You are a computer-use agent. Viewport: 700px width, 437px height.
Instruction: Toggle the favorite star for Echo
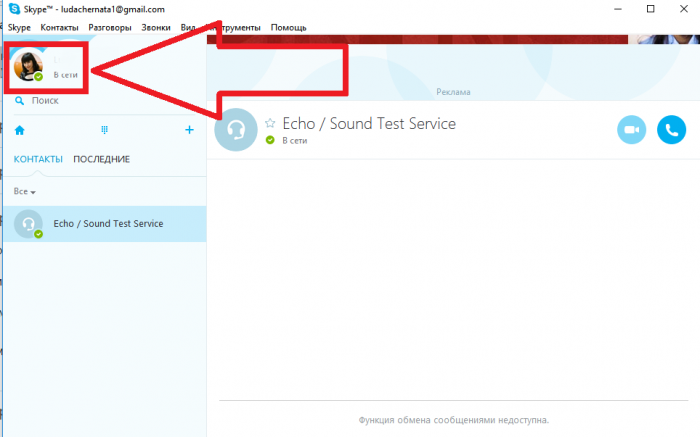[x=270, y=124]
